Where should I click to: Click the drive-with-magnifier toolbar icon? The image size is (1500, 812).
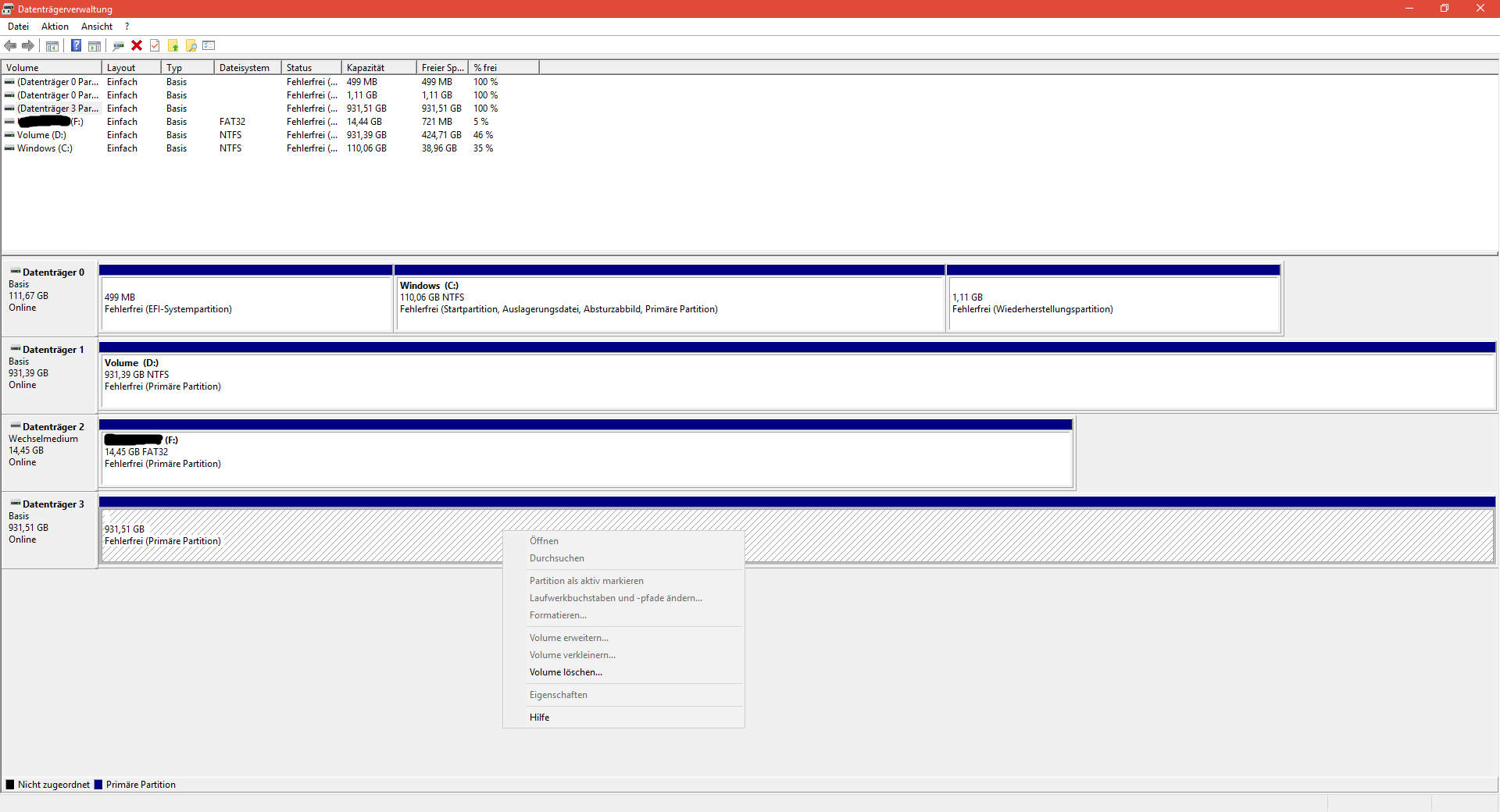[x=119, y=45]
